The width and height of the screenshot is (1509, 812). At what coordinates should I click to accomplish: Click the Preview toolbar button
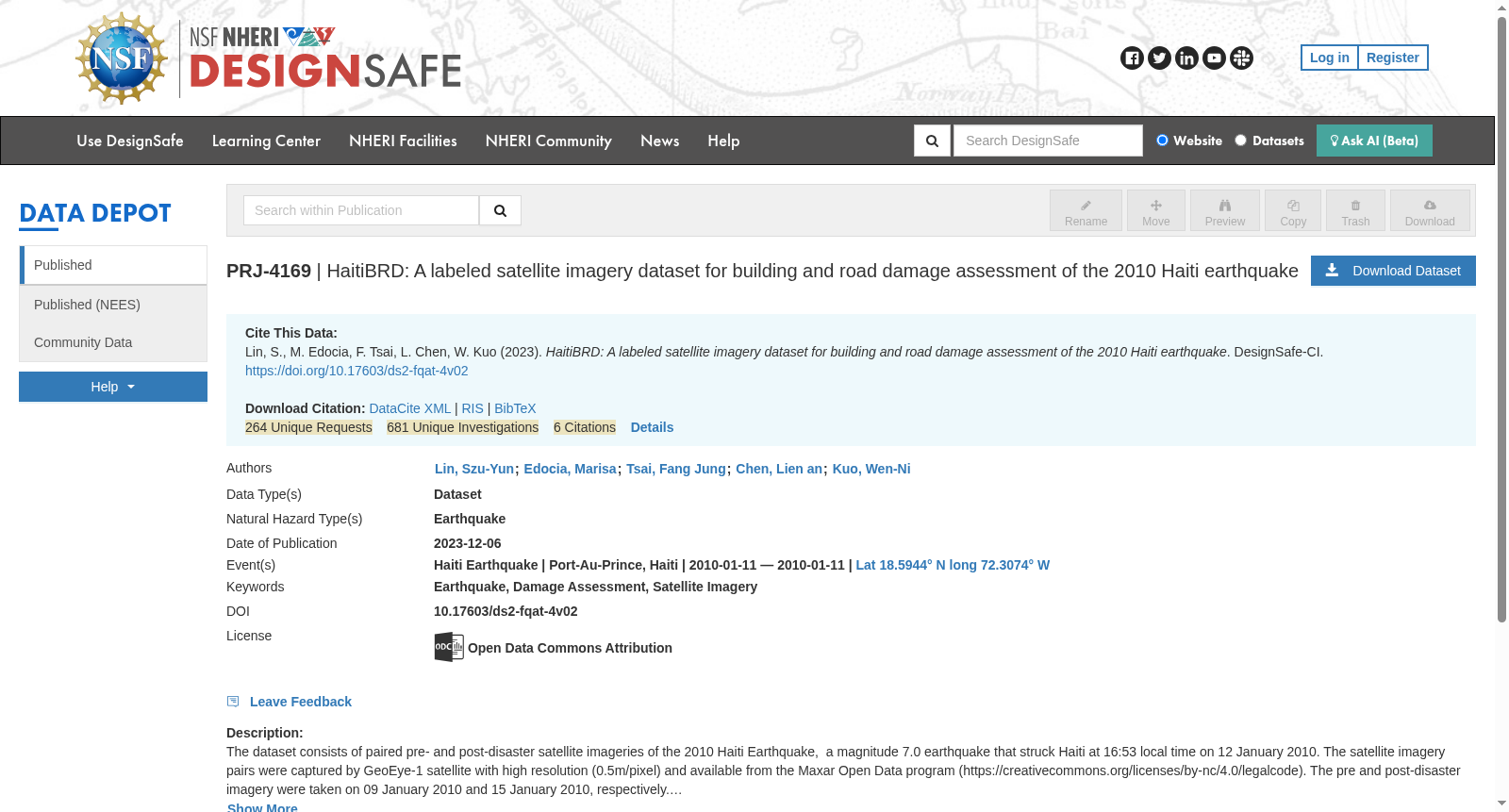(1224, 210)
